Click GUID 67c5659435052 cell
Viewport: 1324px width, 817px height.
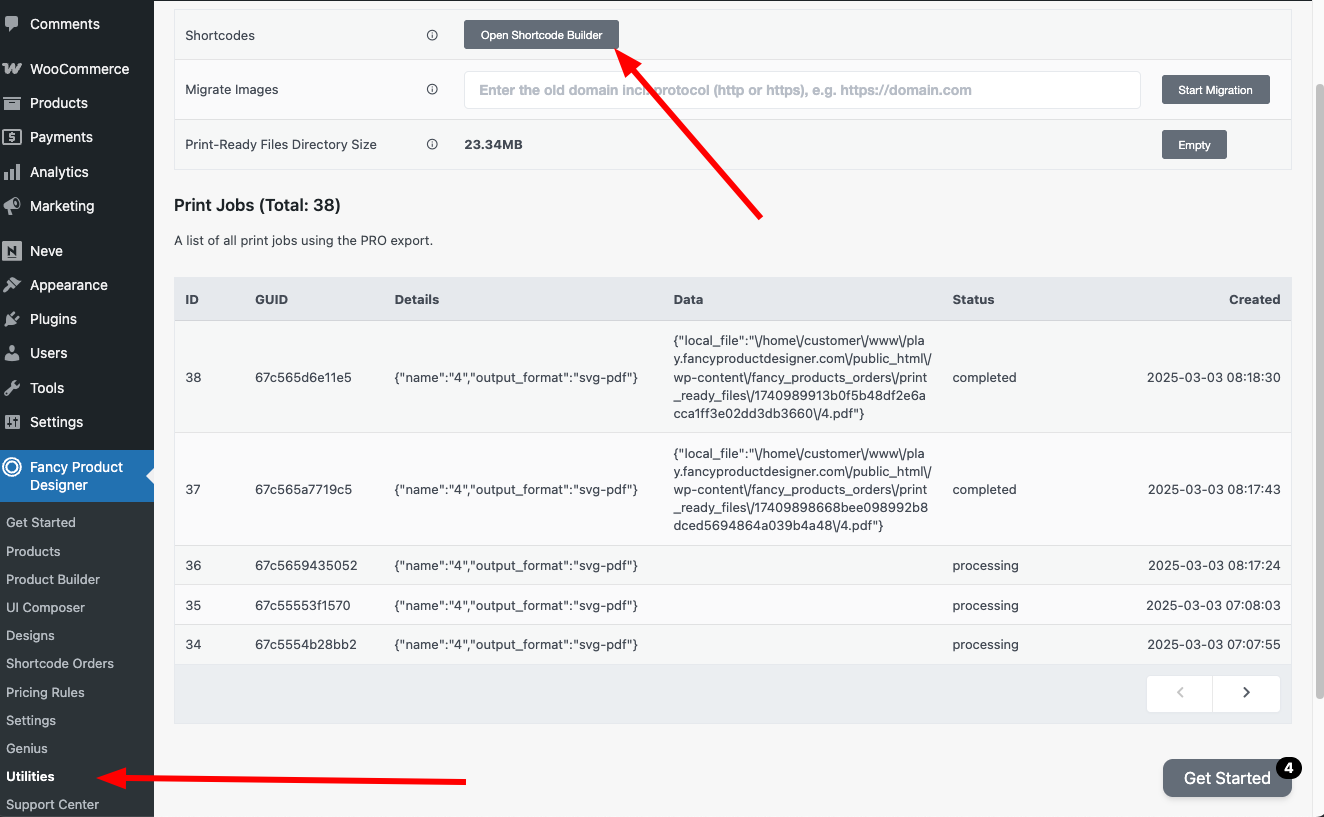306,565
